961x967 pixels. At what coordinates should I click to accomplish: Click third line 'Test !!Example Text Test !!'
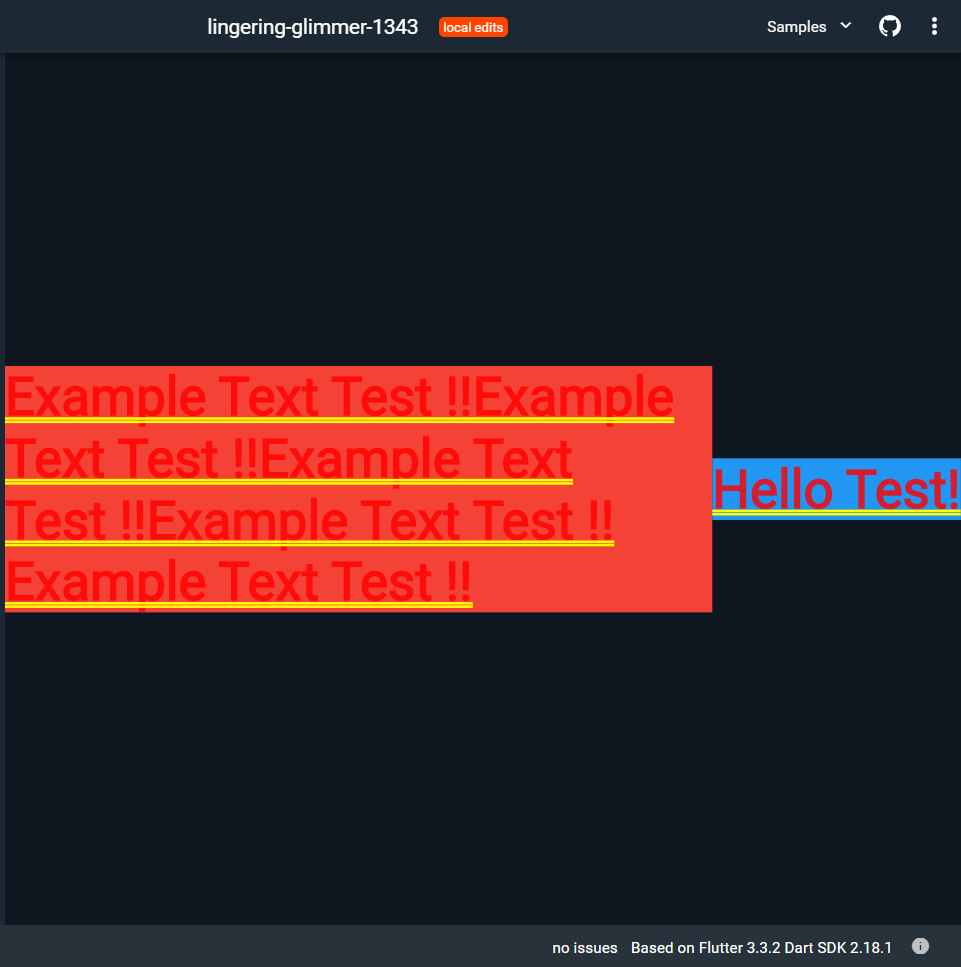310,521
